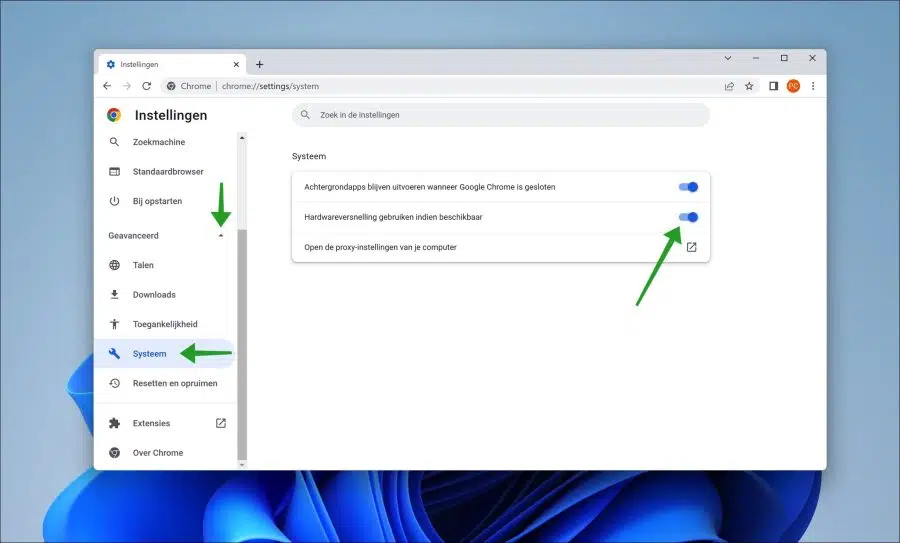Screen dimensions: 900x543
Task: Click the Downloads arrow icon
Action: (x=114, y=294)
